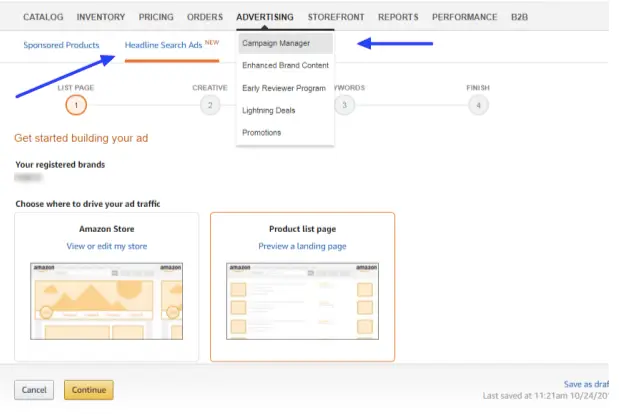Open the REPORTS menu
Image resolution: width=619 pixels, height=414 pixels.
point(398,17)
